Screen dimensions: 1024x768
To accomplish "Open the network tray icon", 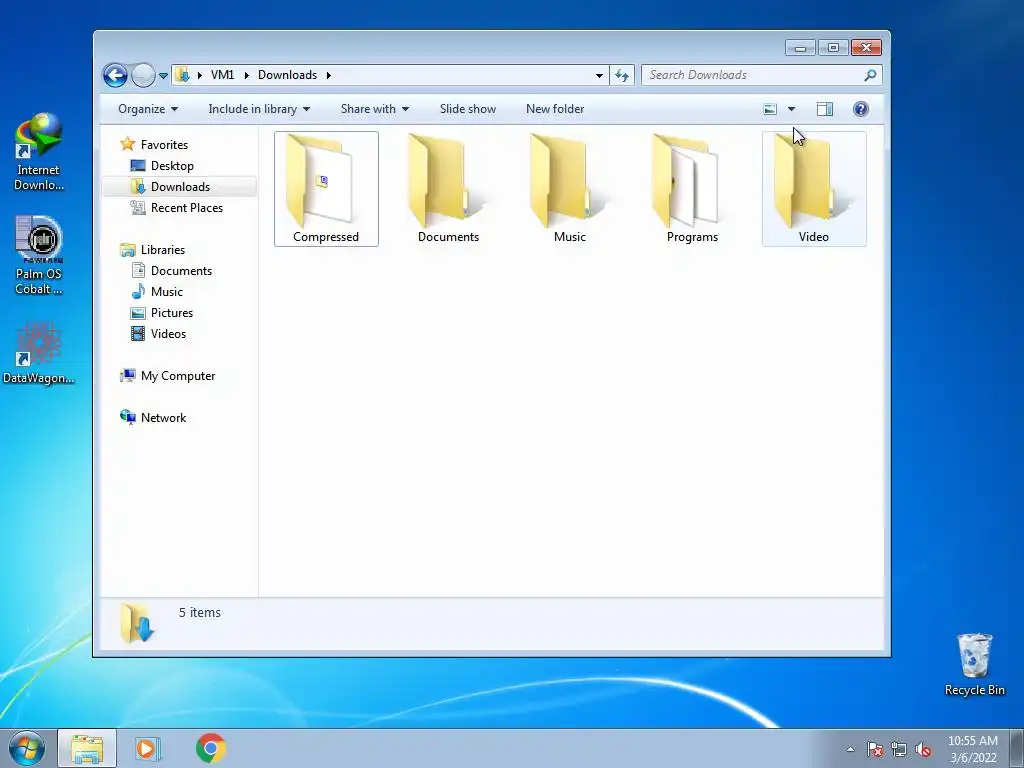I will 899,749.
